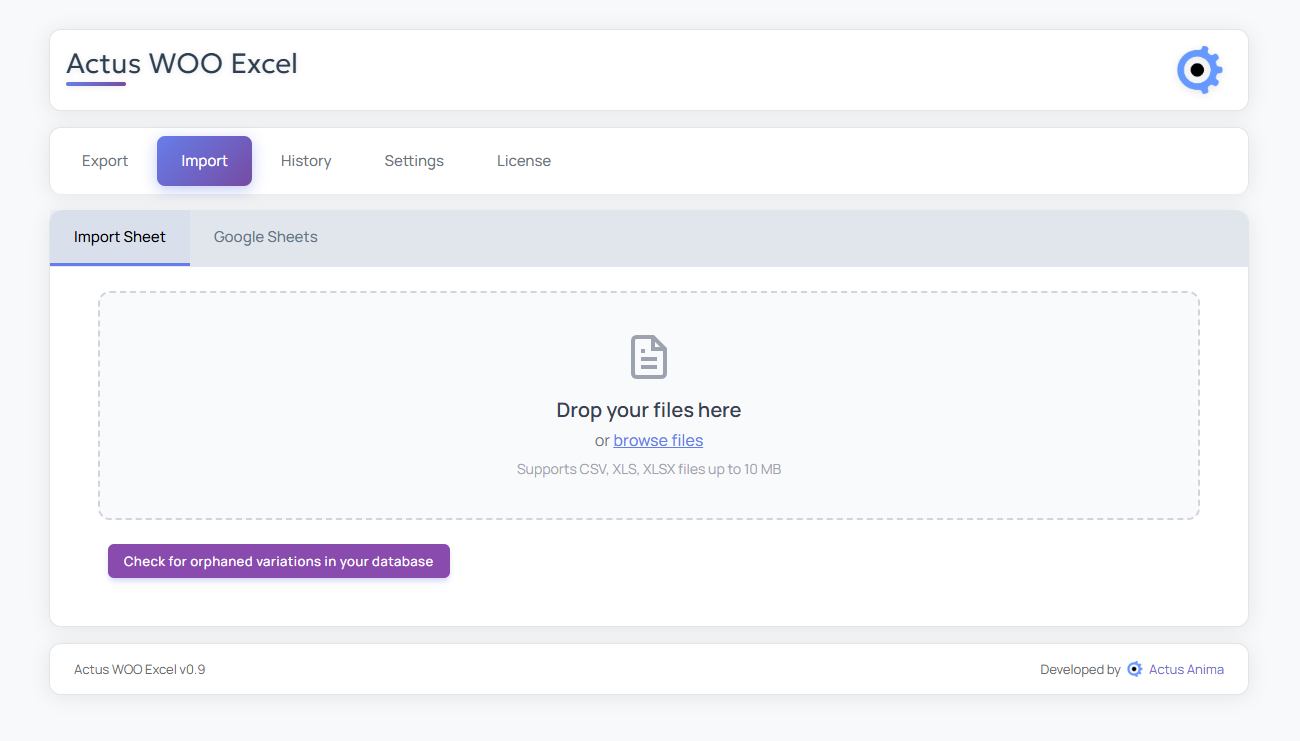
Task: Click the browse files link
Action: pos(658,440)
